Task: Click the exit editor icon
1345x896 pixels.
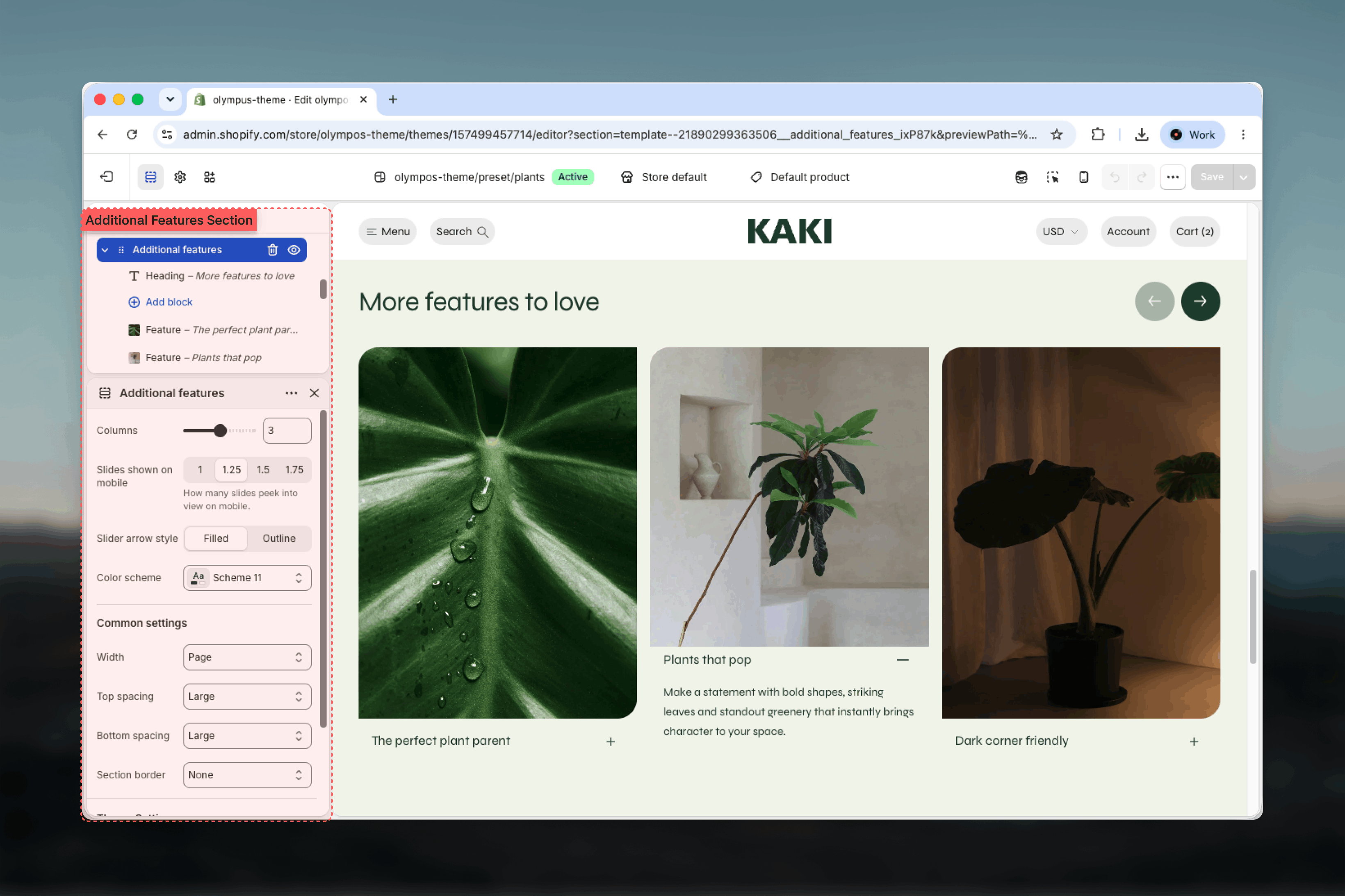Action: pyautogui.click(x=107, y=177)
